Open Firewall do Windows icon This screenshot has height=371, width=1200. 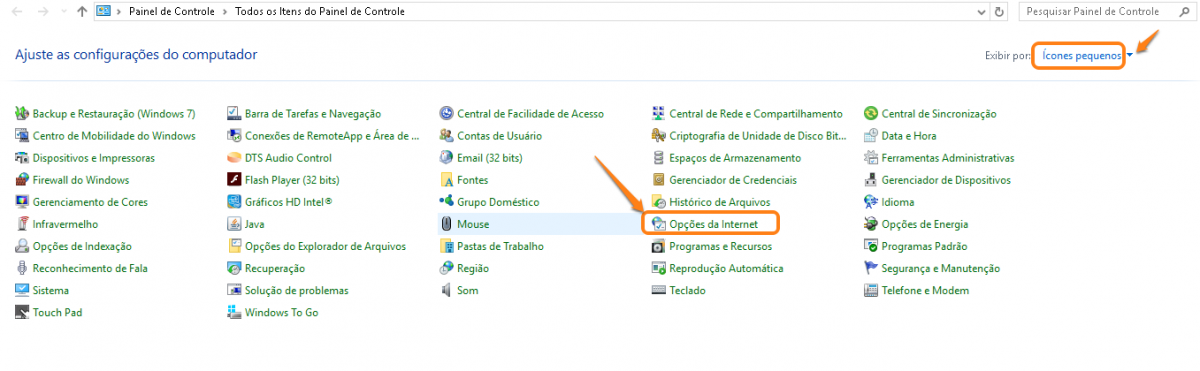click(22, 180)
